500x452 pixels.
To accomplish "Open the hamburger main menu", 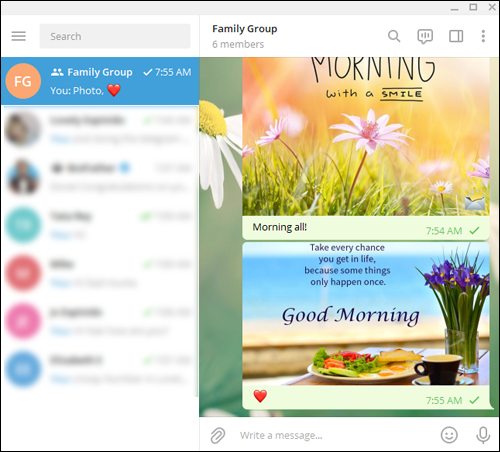I will pos(18,36).
